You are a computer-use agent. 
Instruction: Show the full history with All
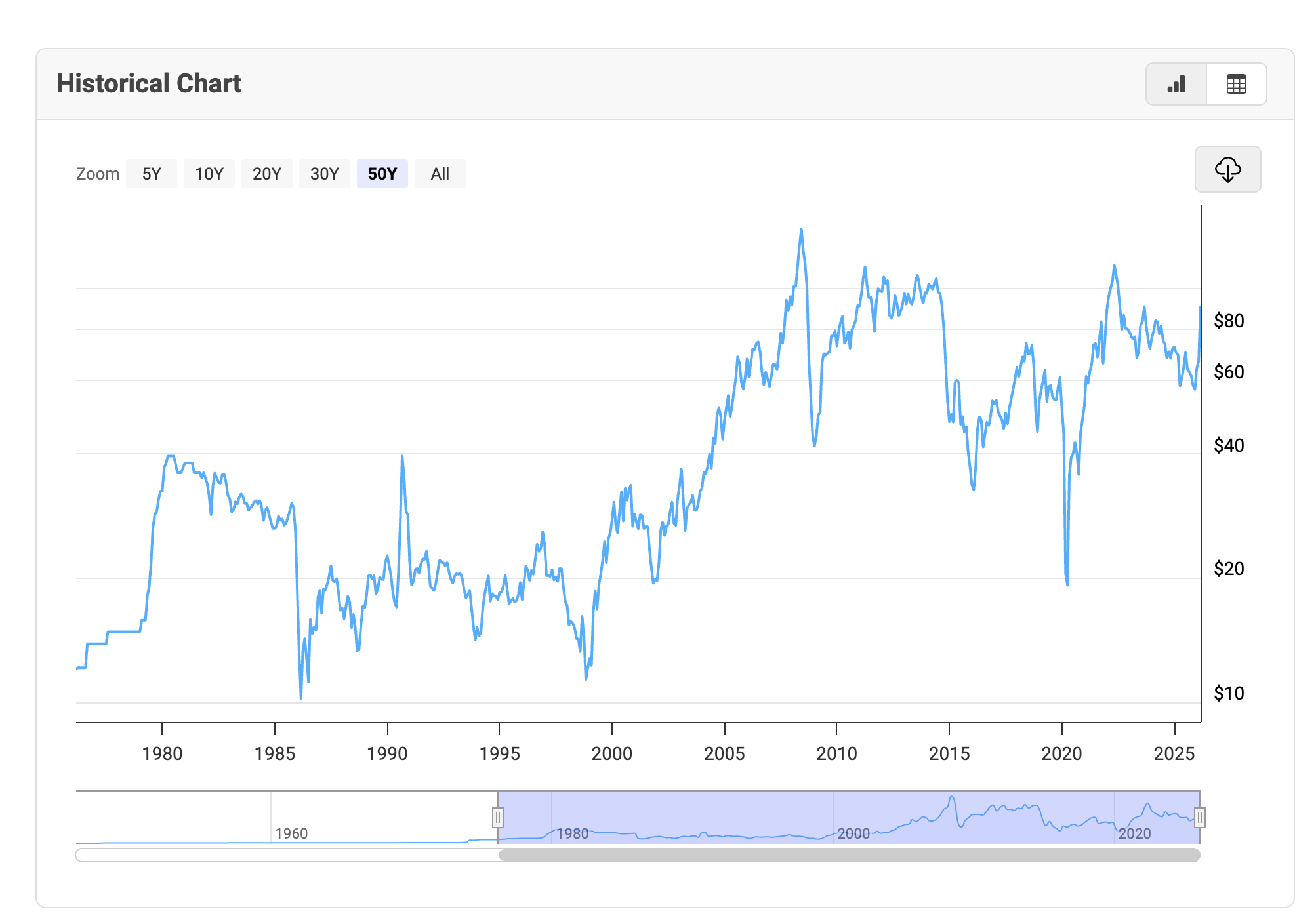[x=440, y=174]
